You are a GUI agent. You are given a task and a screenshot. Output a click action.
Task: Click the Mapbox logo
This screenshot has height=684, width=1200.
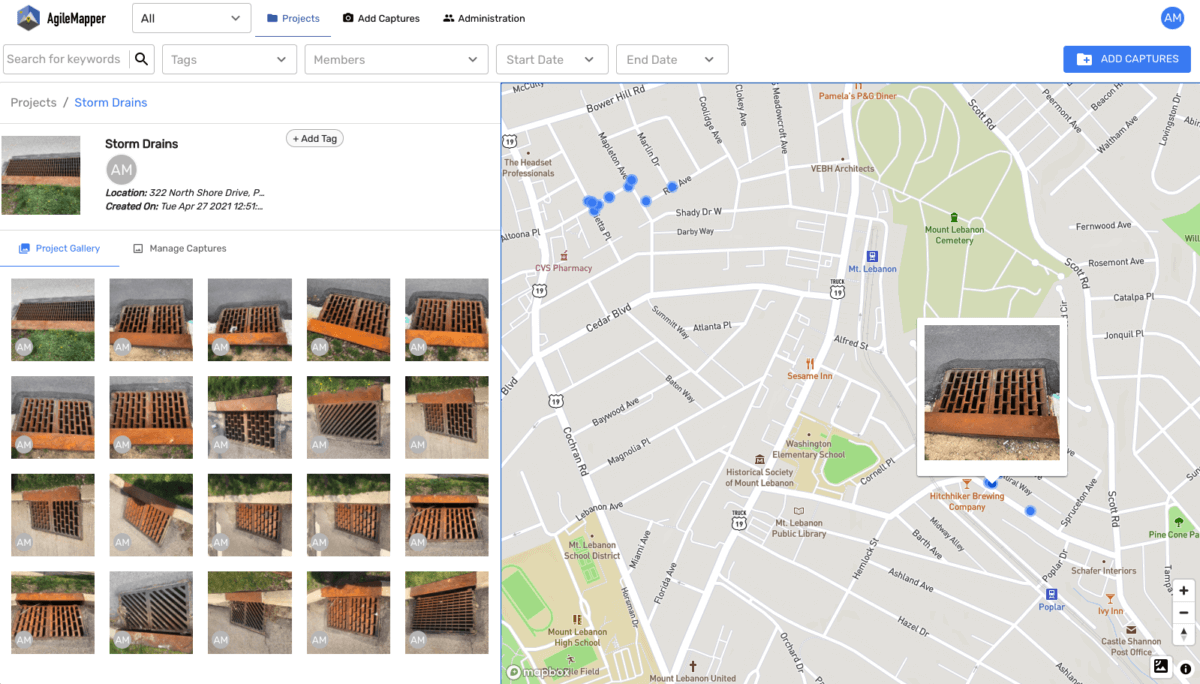pos(538,672)
